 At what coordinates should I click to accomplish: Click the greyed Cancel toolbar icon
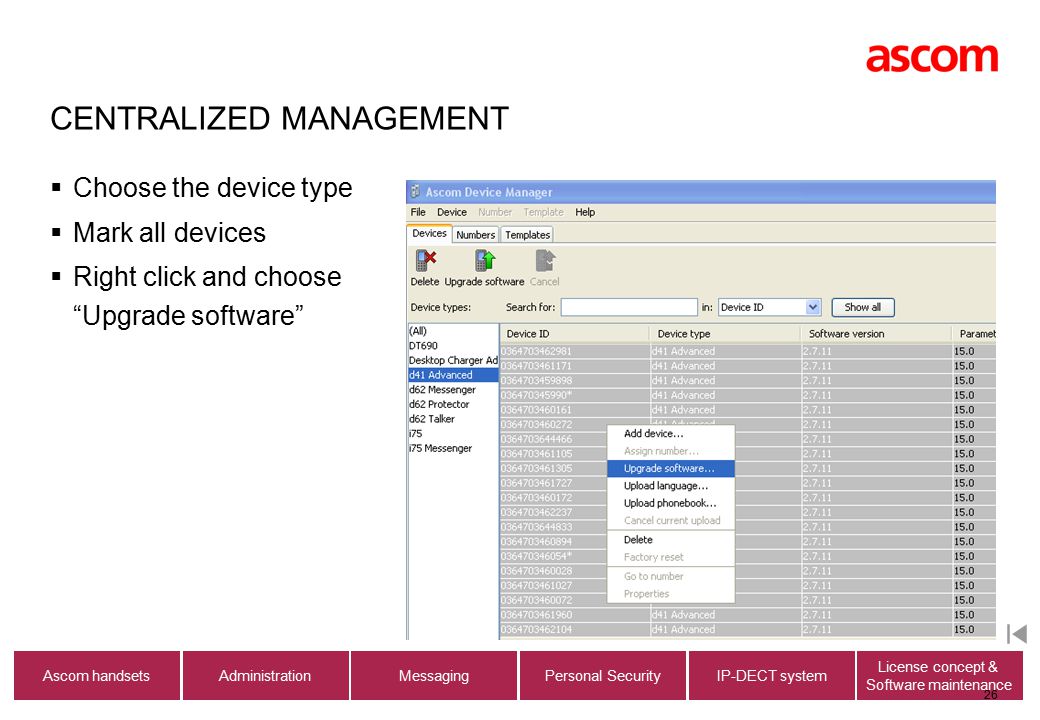(x=545, y=261)
